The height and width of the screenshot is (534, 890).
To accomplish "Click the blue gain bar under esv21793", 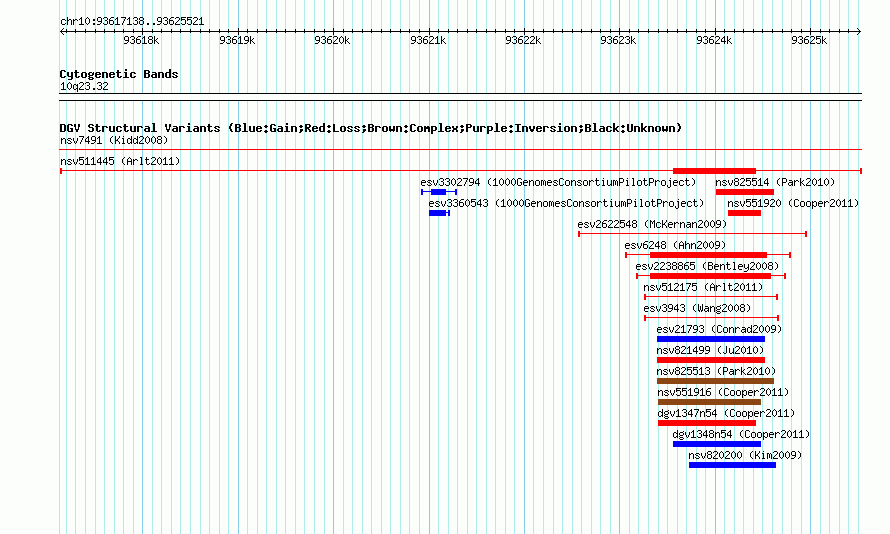I will [711, 339].
